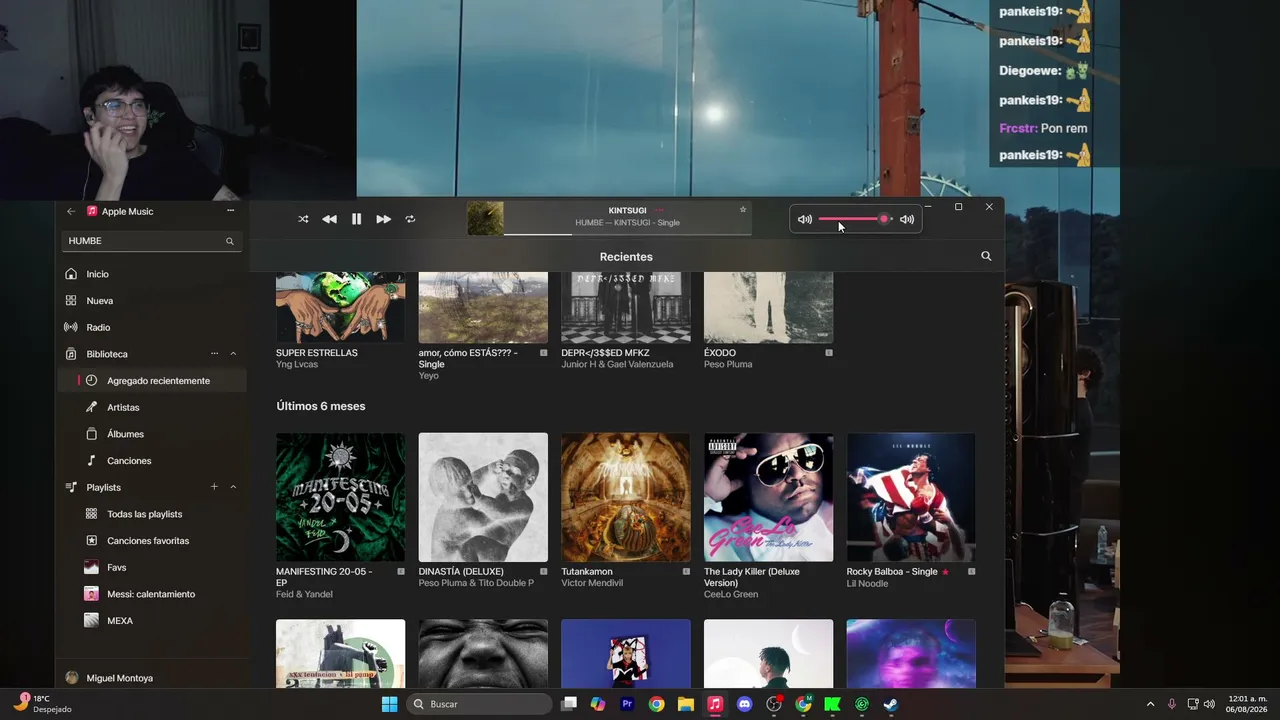Image resolution: width=1280 pixels, height=720 pixels.
Task: Go back with the sidebar arrow
Action: tap(71, 211)
